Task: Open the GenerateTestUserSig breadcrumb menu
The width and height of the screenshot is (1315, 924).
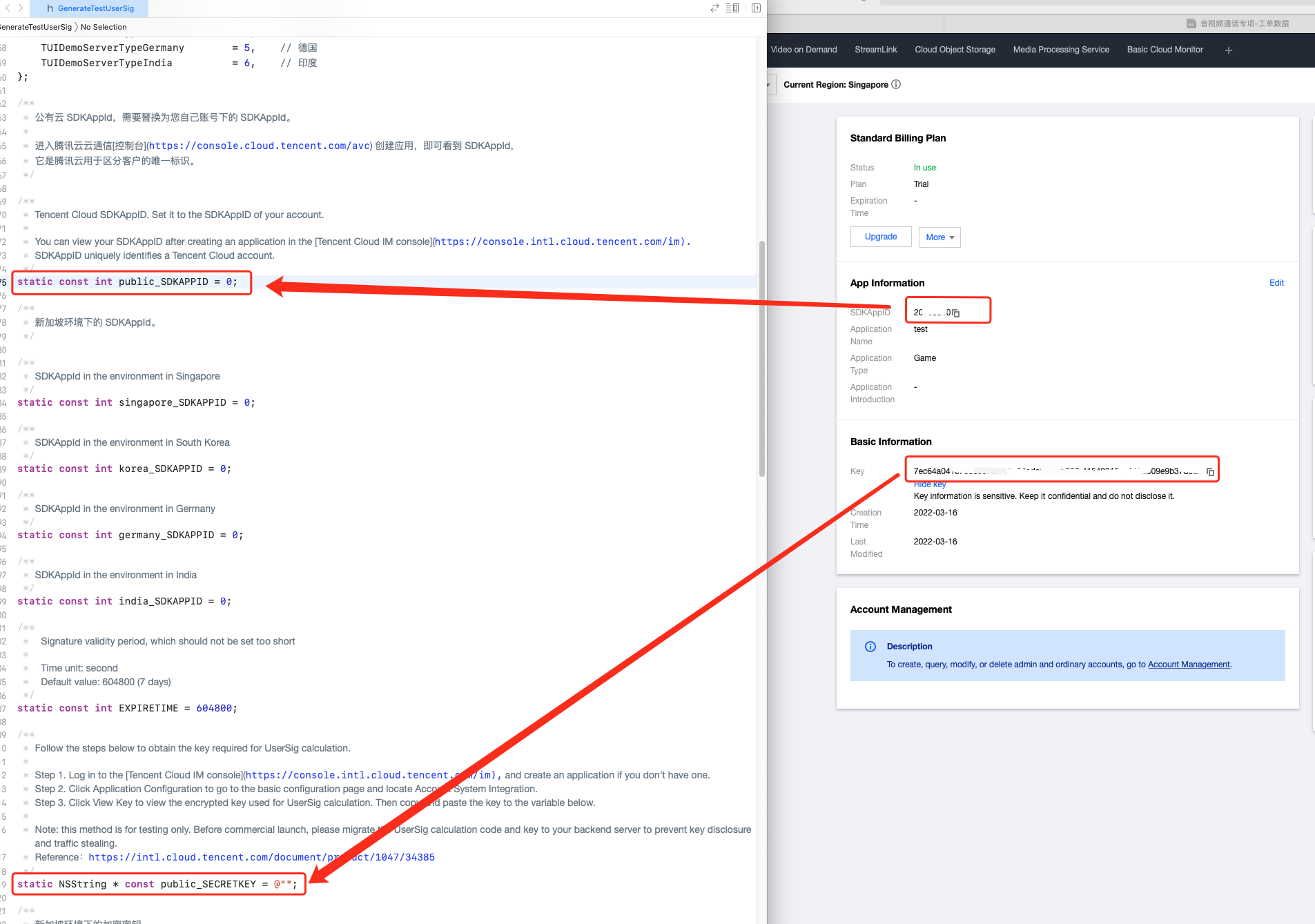Action: tap(35, 27)
